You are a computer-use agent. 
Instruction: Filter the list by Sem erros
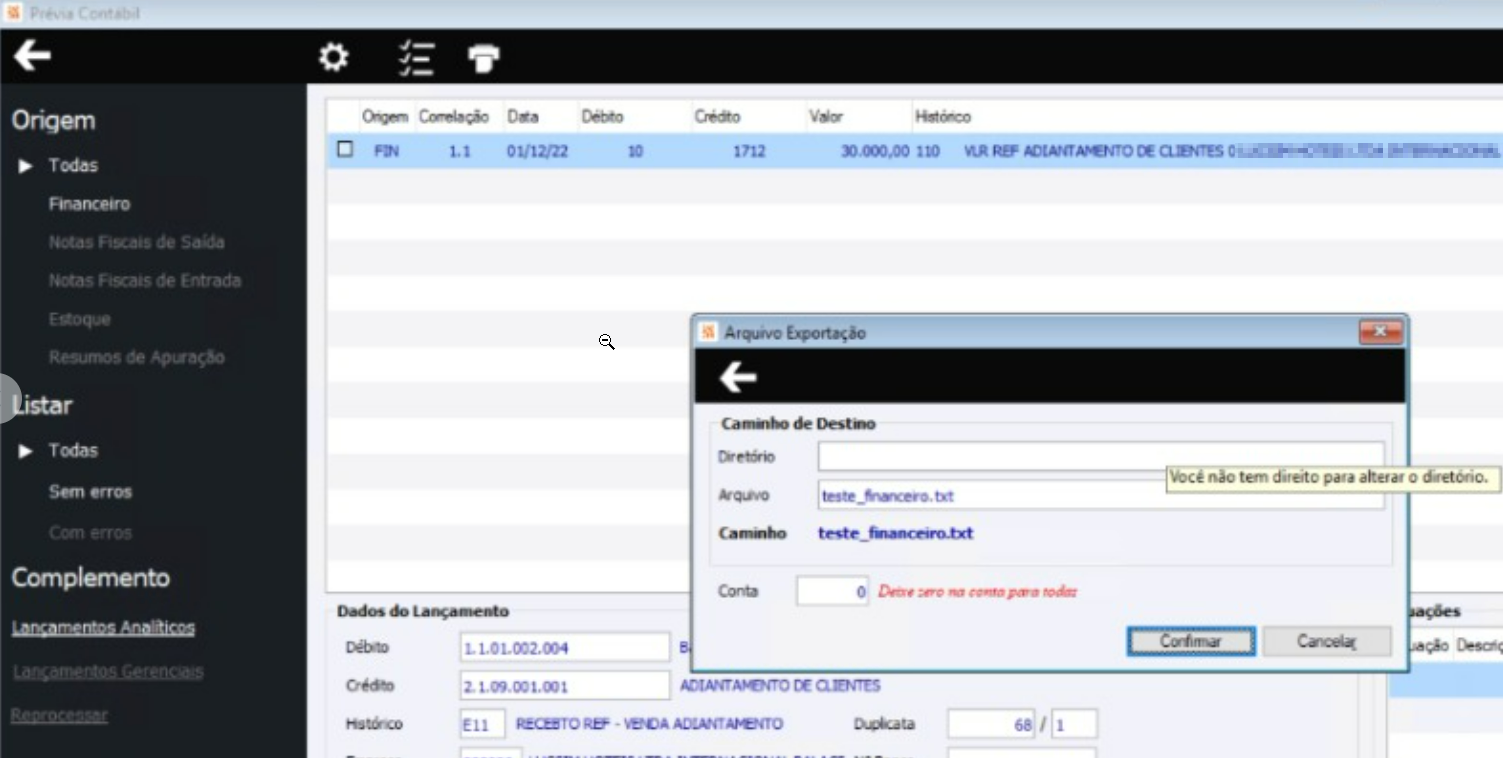tap(90, 492)
